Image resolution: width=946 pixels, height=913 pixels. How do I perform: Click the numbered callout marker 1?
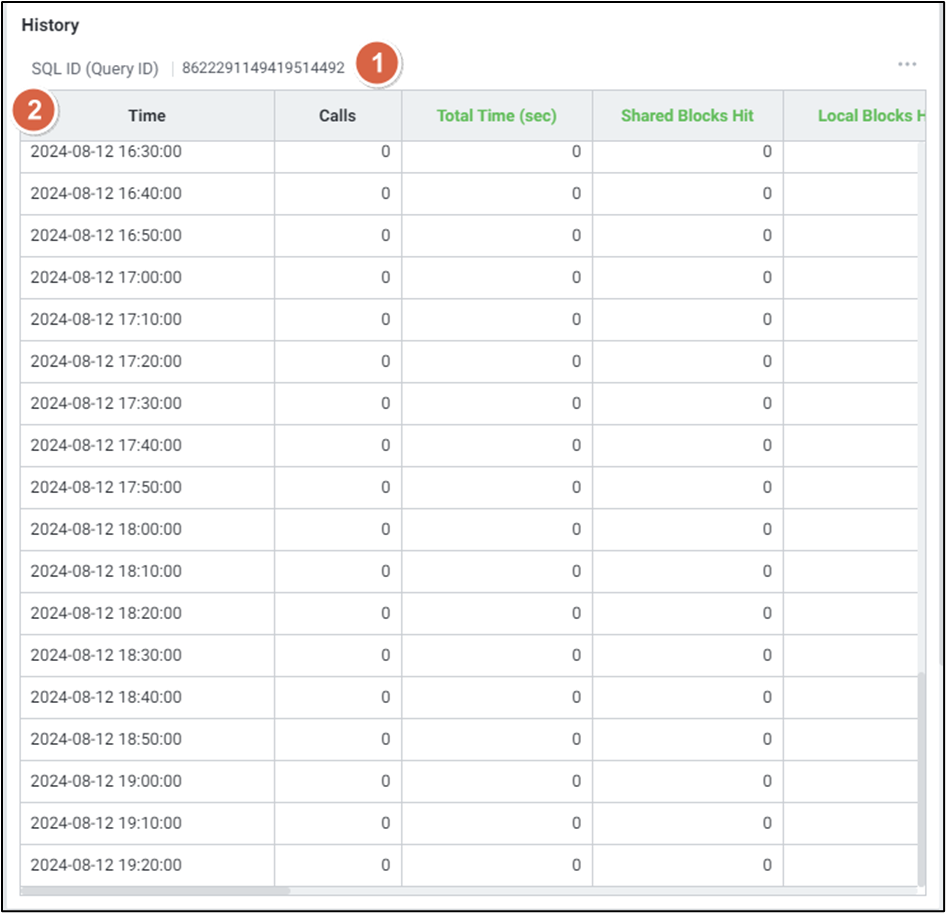coord(378,65)
